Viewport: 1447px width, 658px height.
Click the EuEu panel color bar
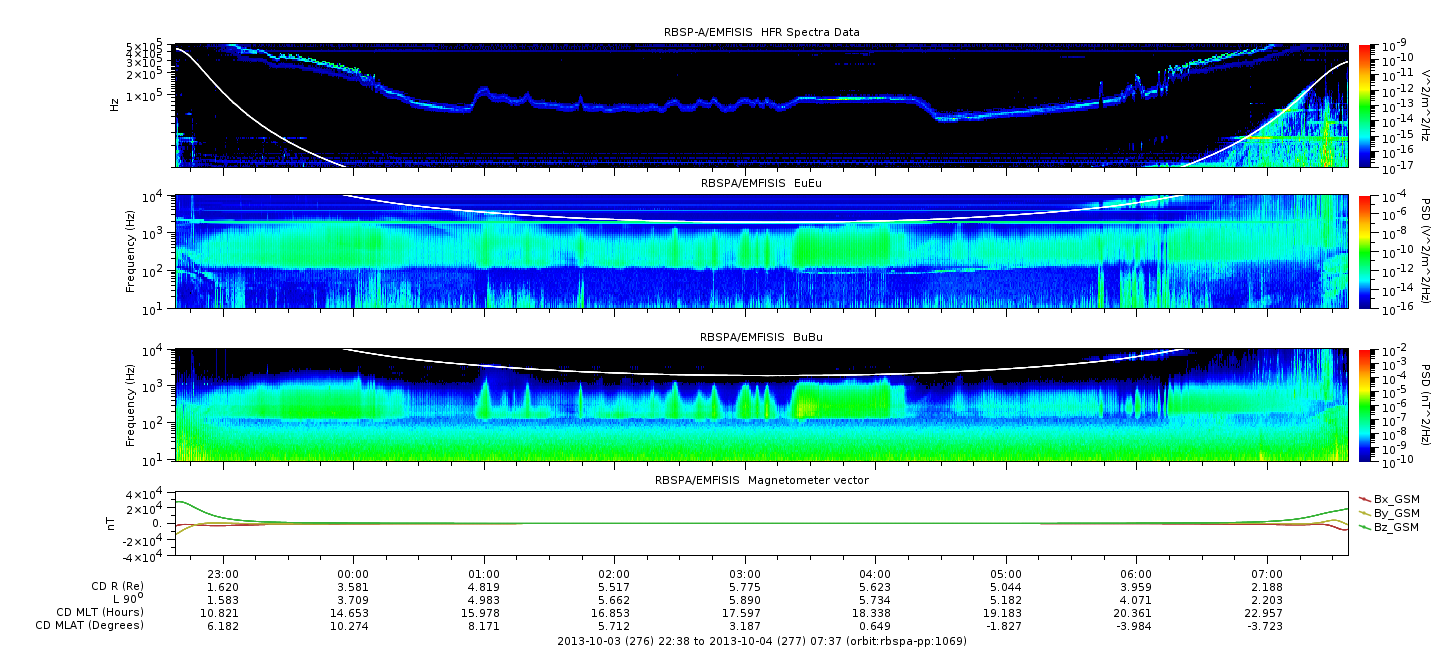(x=1364, y=252)
